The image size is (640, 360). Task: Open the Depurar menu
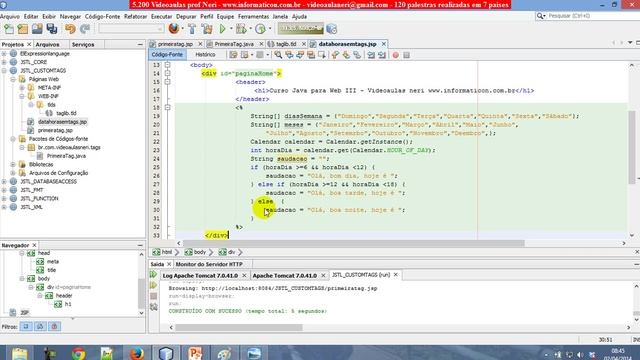[186, 16]
